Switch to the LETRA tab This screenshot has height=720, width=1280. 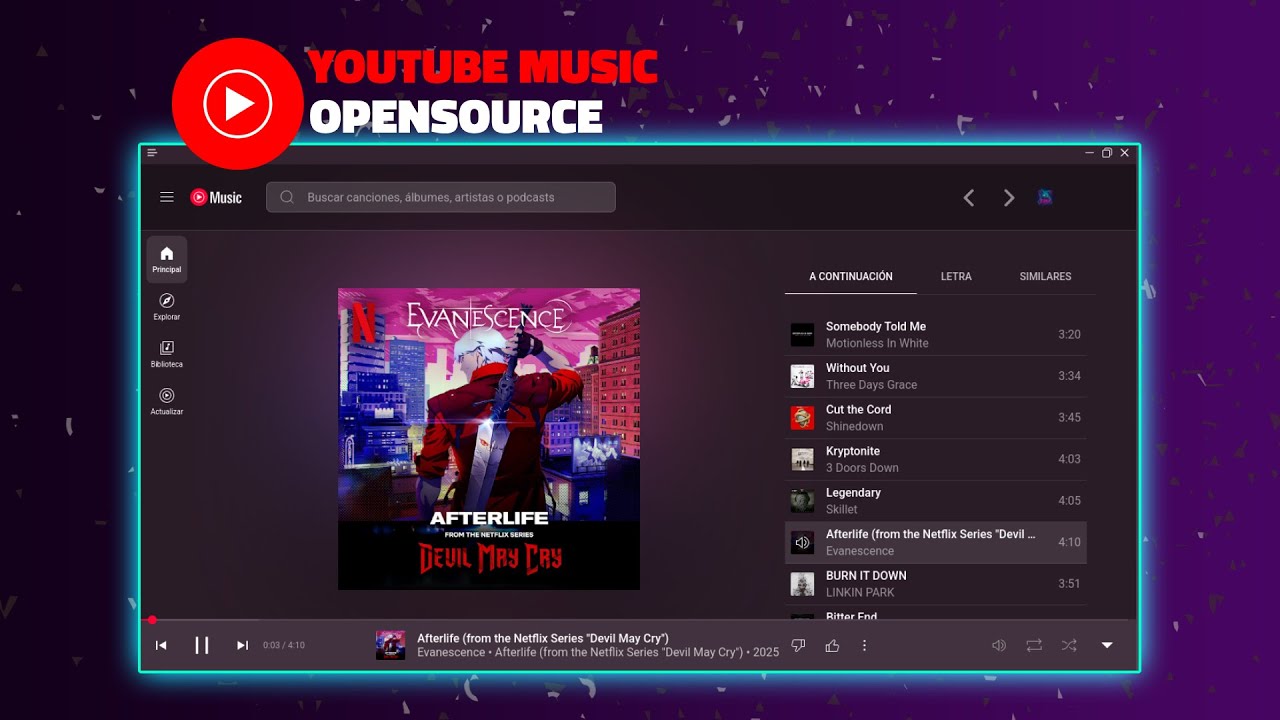tap(956, 276)
